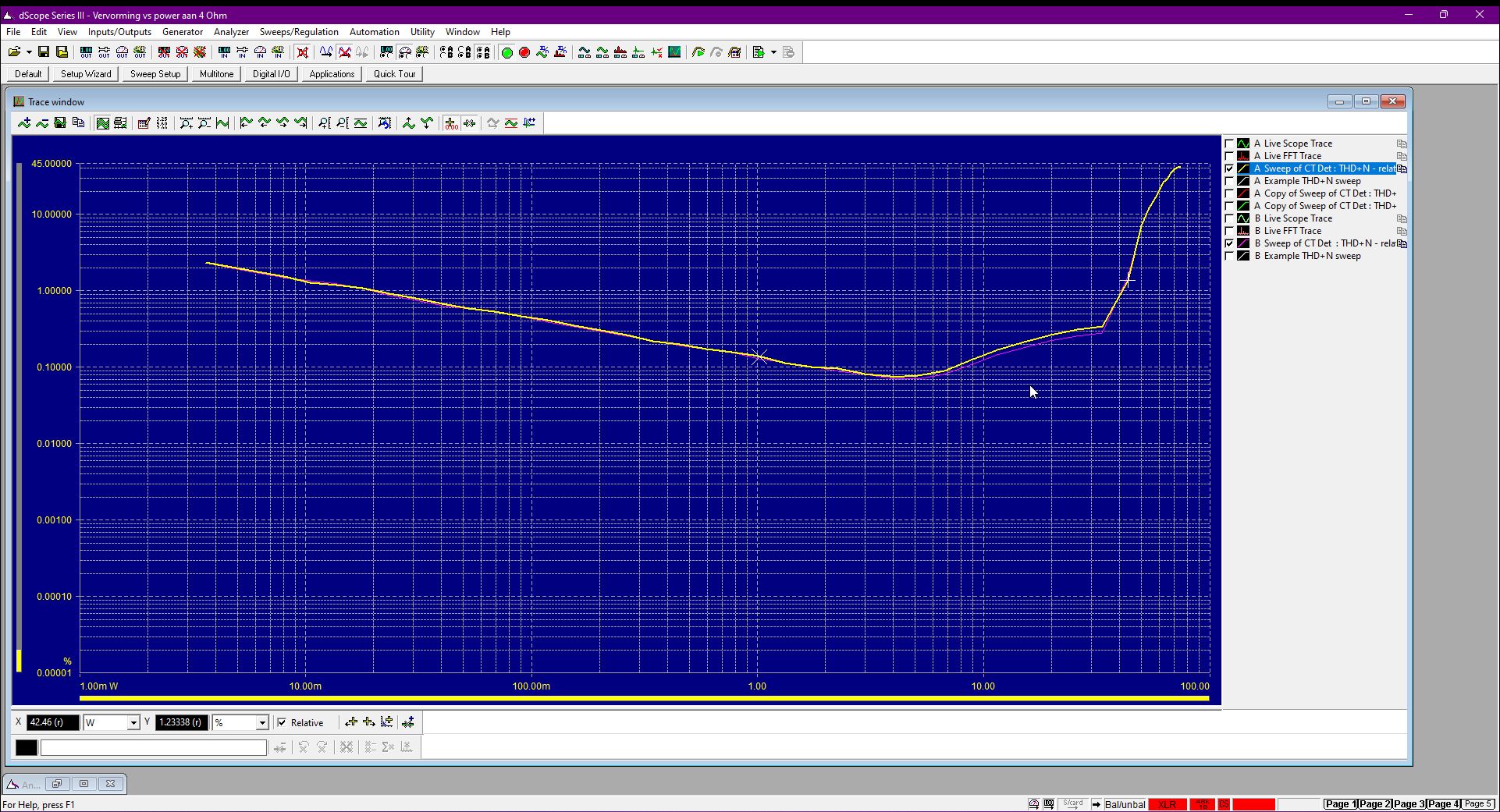Uncheck A Sweep of CT Det THD+N trace
Image resolution: width=1500 pixels, height=812 pixels.
(1230, 168)
